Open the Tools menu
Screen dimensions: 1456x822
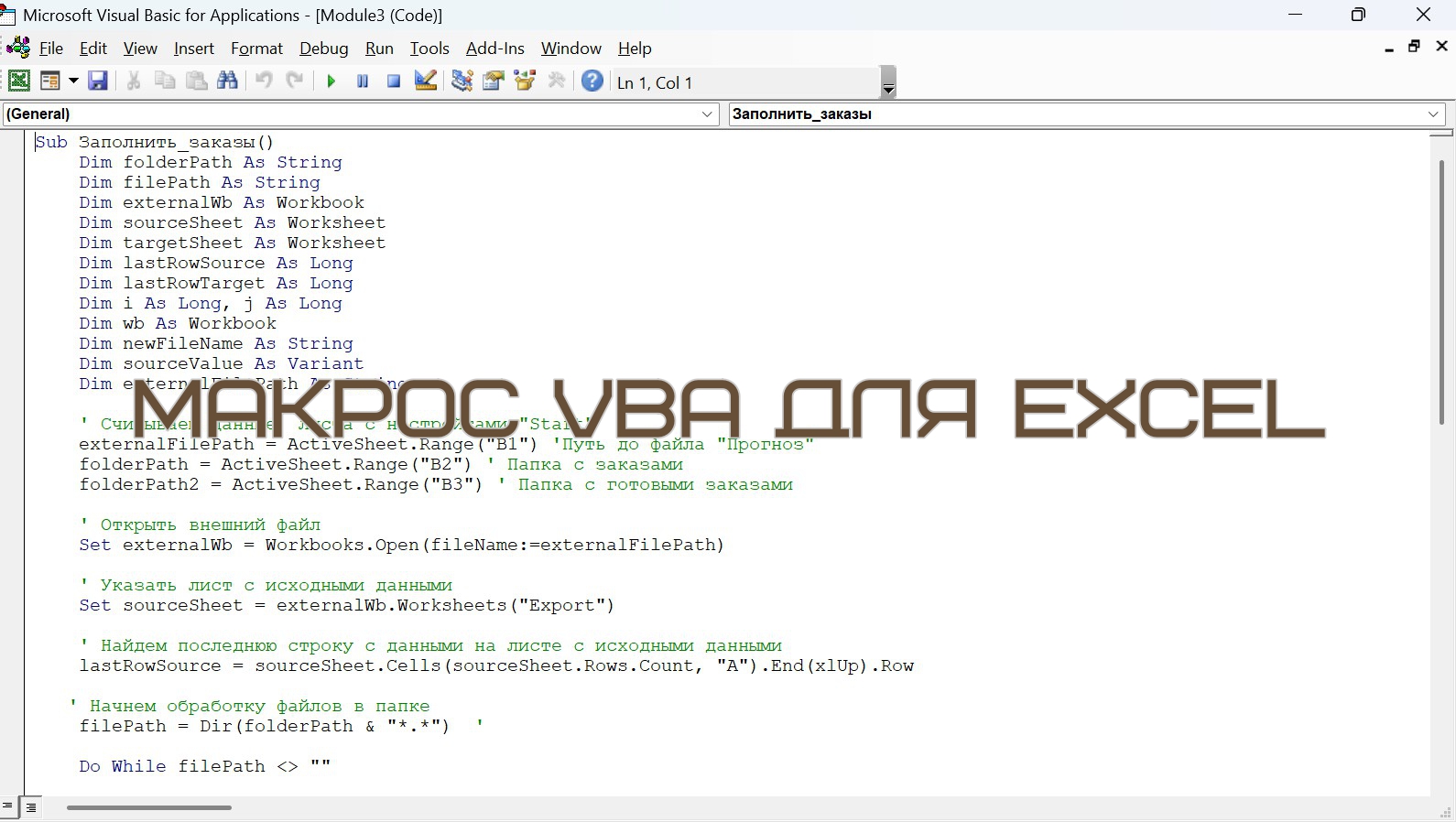tap(429, 49)
